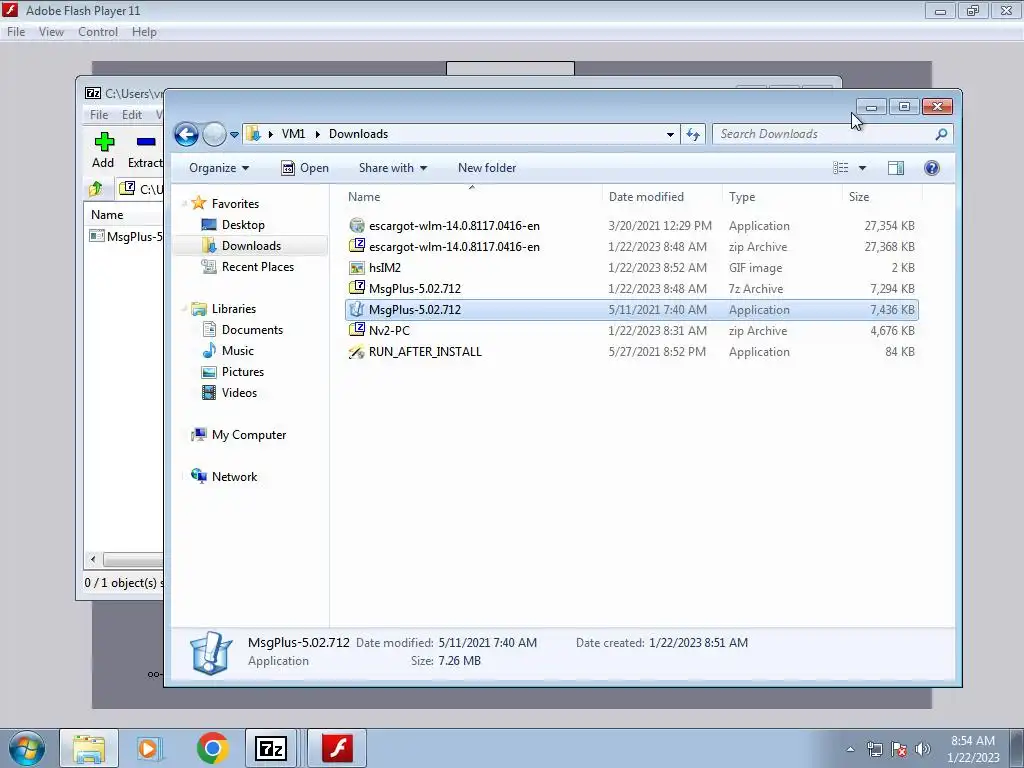Viewport: 1024px width, 768px height.
Task: Click the Change your view icon
Action: [840, 168]
